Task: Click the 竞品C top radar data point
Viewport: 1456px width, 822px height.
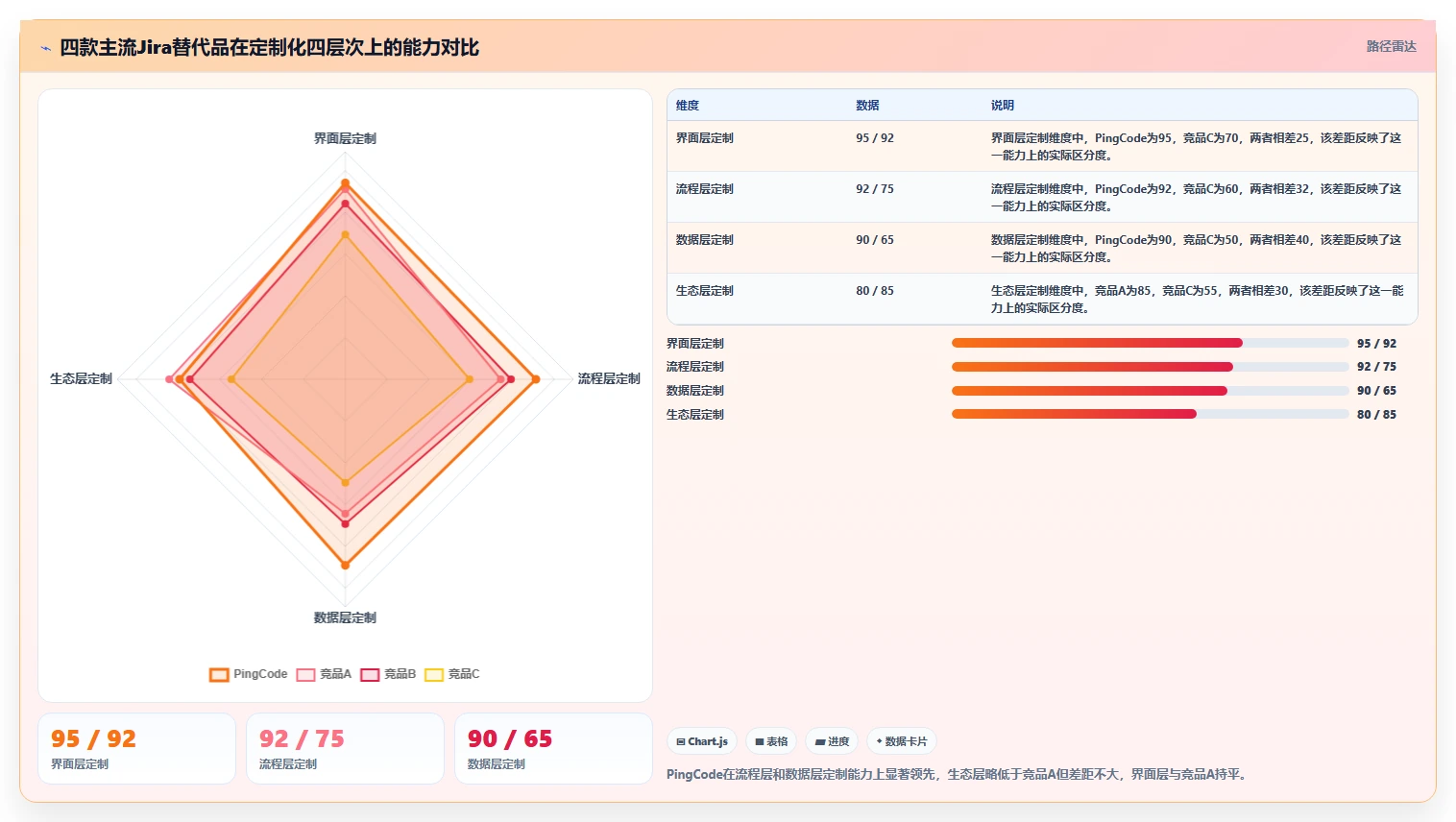Action: coord(345,234)
